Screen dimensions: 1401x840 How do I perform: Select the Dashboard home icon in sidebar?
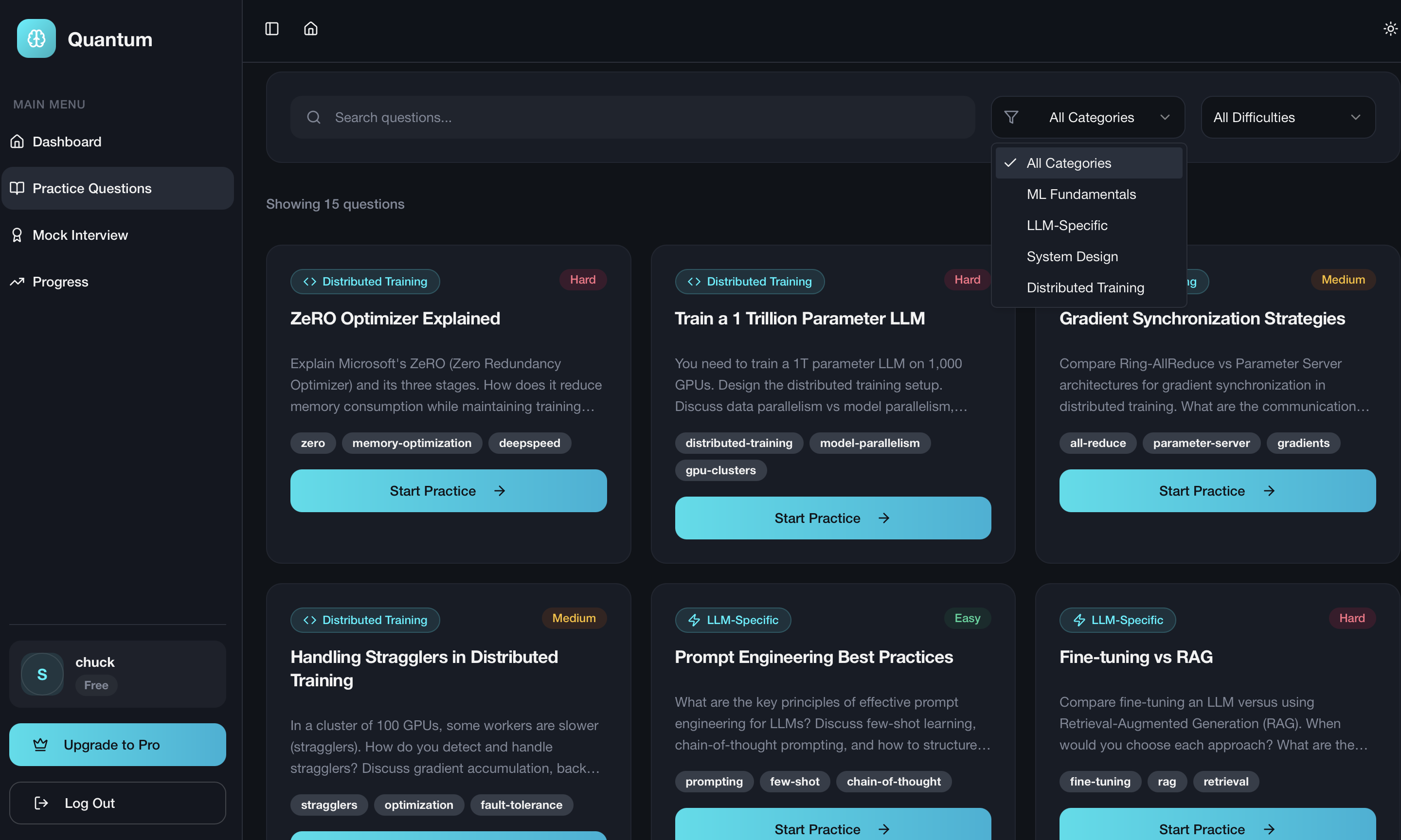tap(18, 141)
